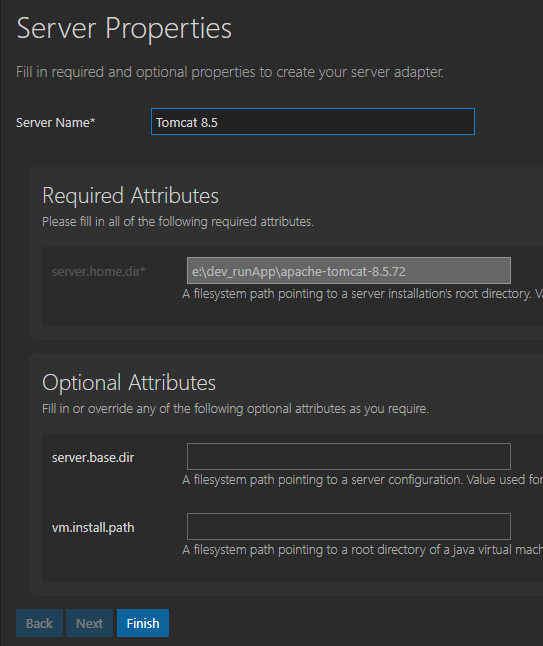Click the java virtual machine path description
Image resolution: width=543 pixels, height=646 pixels.
pos(363,550)
